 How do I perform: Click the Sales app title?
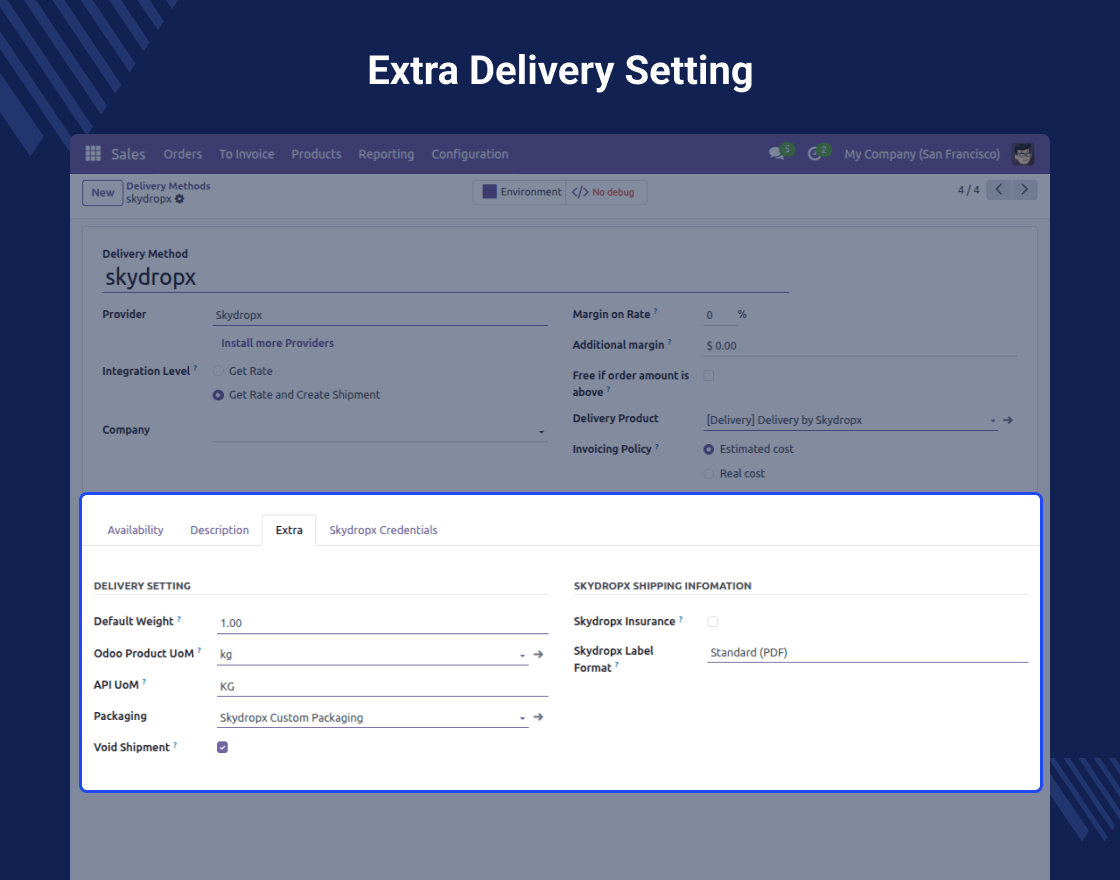pos(129,154)
